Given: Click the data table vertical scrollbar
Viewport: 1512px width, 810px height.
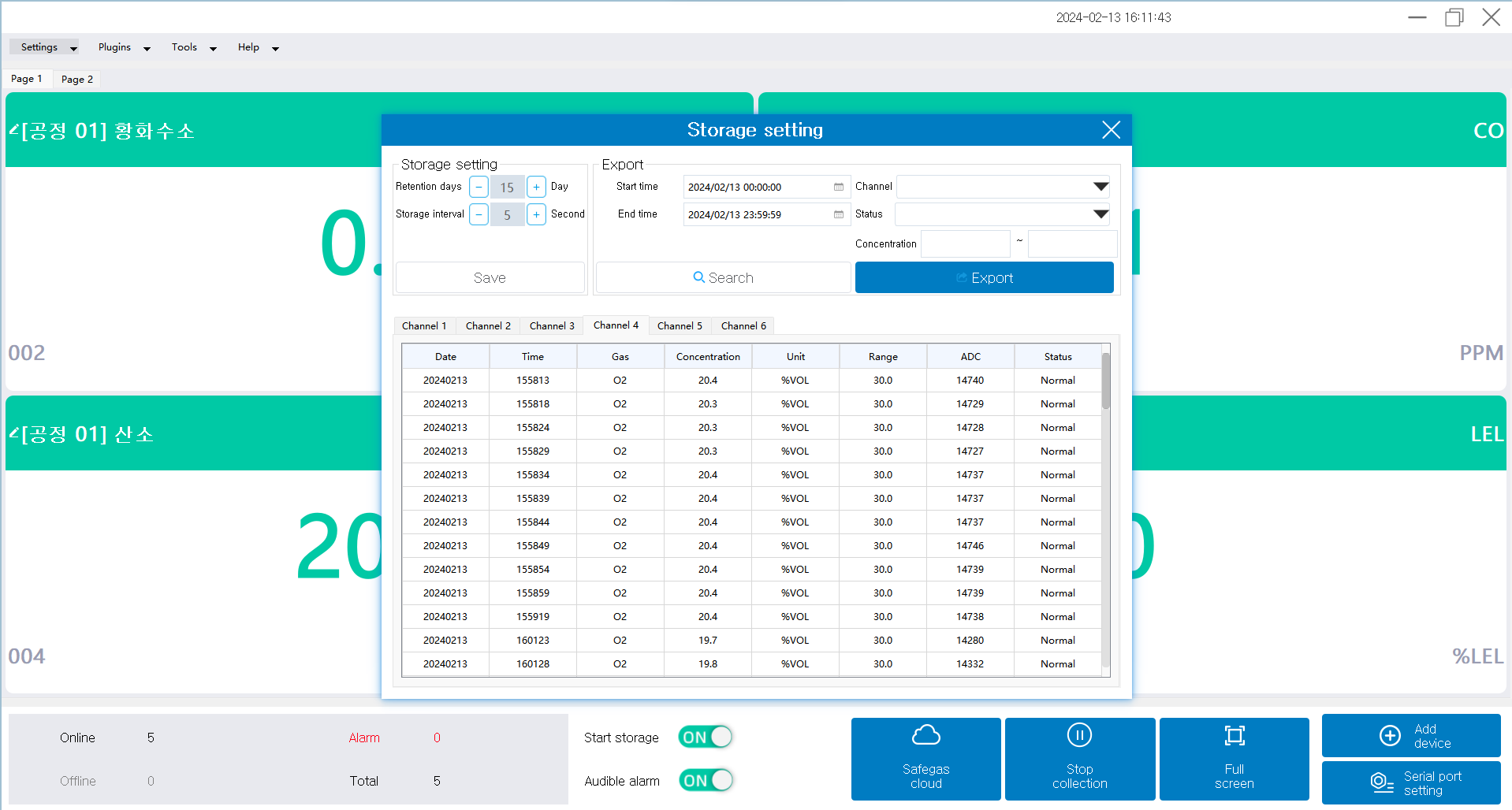Looking at the screenshot, I should 1105,381.
